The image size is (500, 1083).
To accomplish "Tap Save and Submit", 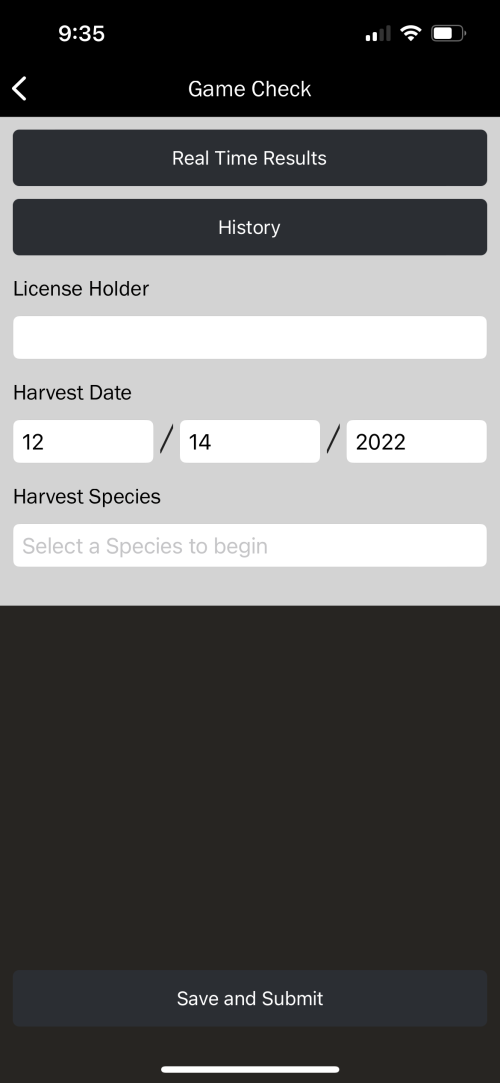I will (250, 998).
